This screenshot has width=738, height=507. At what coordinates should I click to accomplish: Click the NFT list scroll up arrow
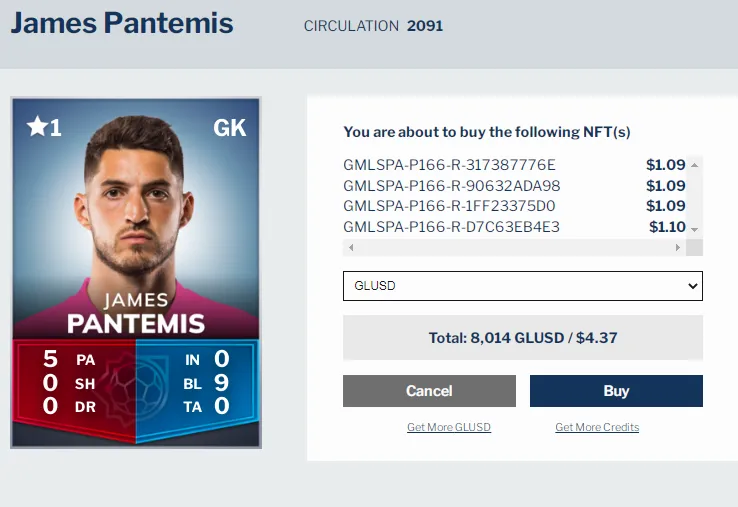click(694, 165)
